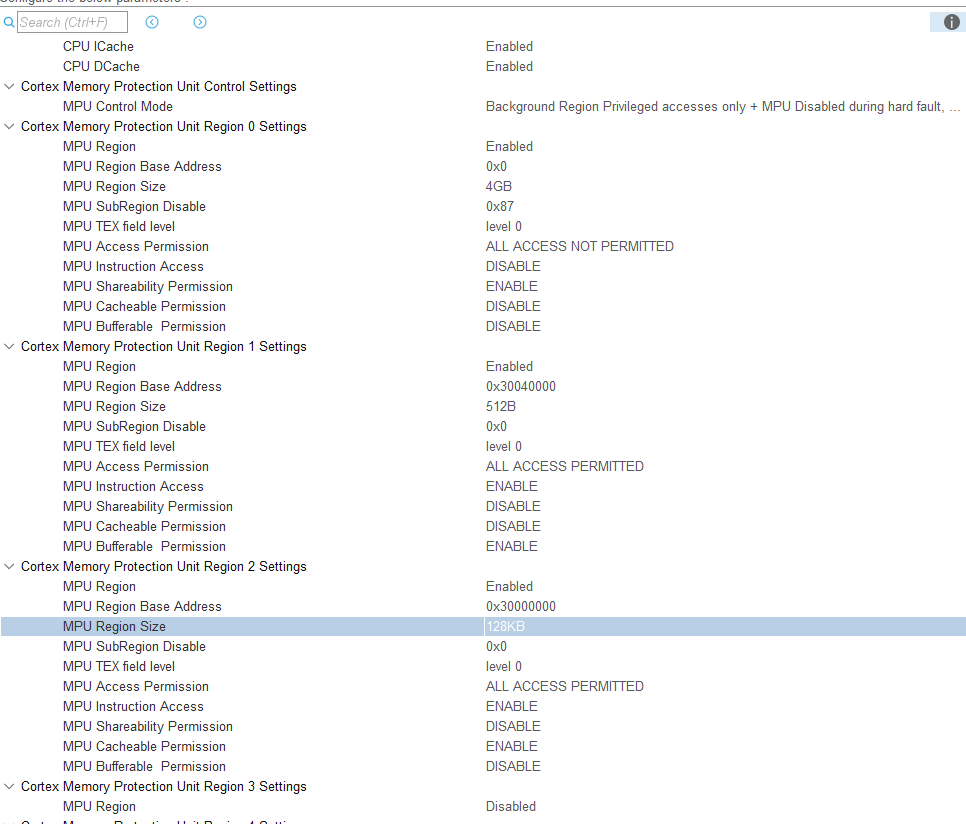Select Region 0 MPU Region Base Address label
Screen dimensions: 966x824
[142, 166]
